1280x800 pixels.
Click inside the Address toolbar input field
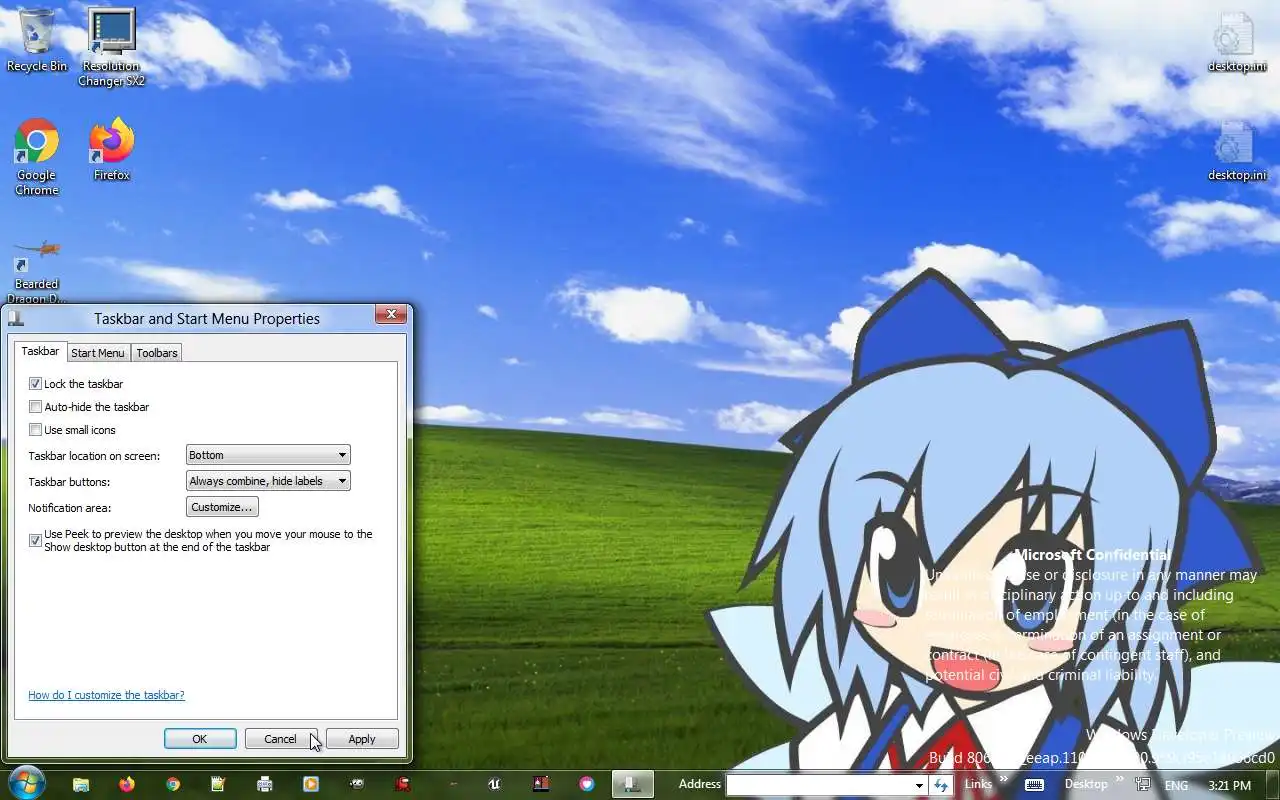tap(819, 786)
